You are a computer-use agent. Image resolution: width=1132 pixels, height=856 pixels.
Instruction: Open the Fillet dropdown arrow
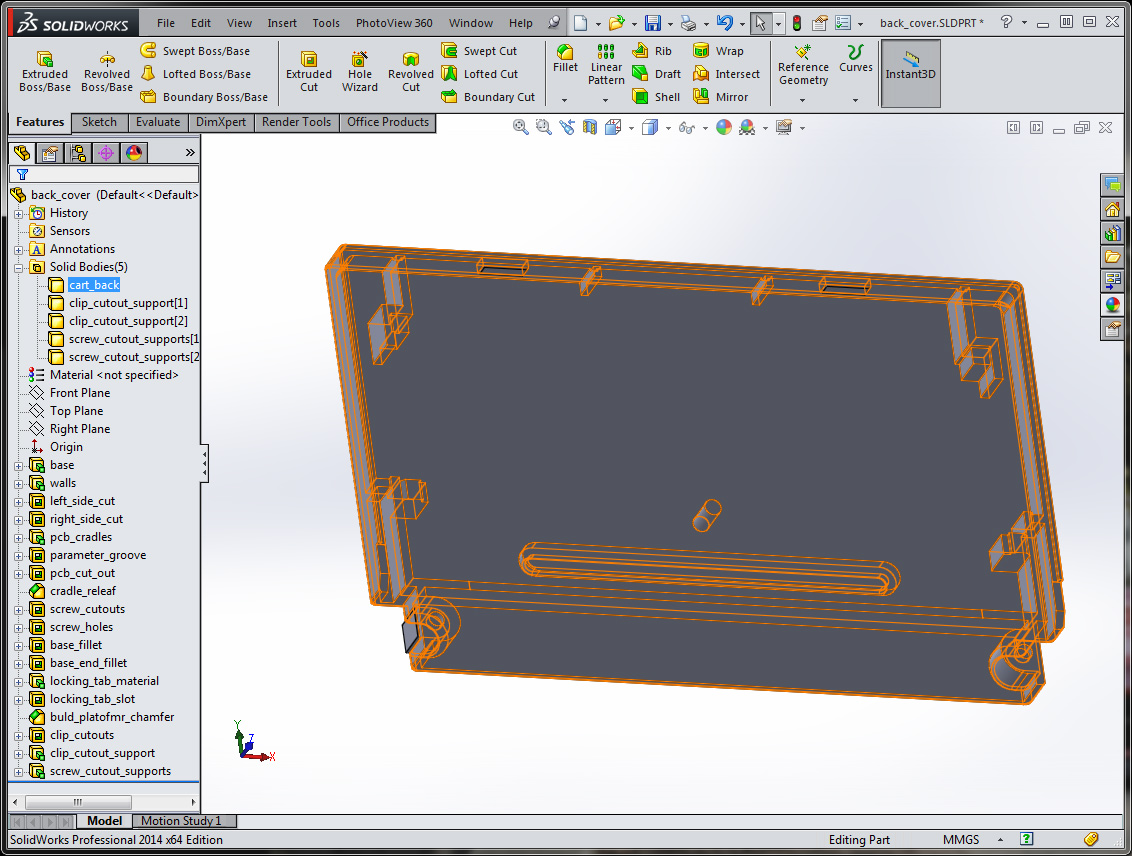[x=565, y=100]
